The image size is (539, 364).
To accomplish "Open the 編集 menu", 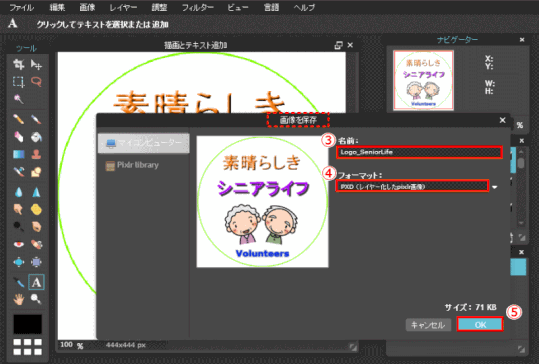I will (x=57, y=7).
